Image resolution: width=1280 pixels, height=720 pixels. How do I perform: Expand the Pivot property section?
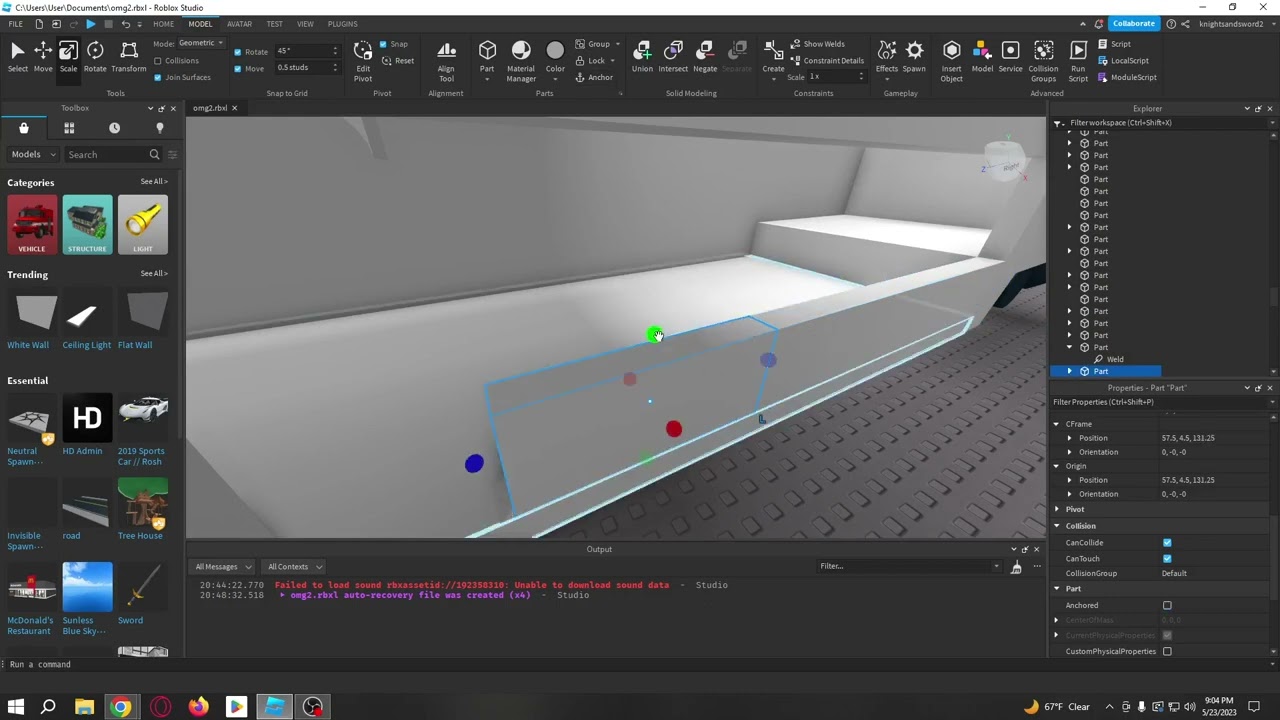tap(1057, 509)
